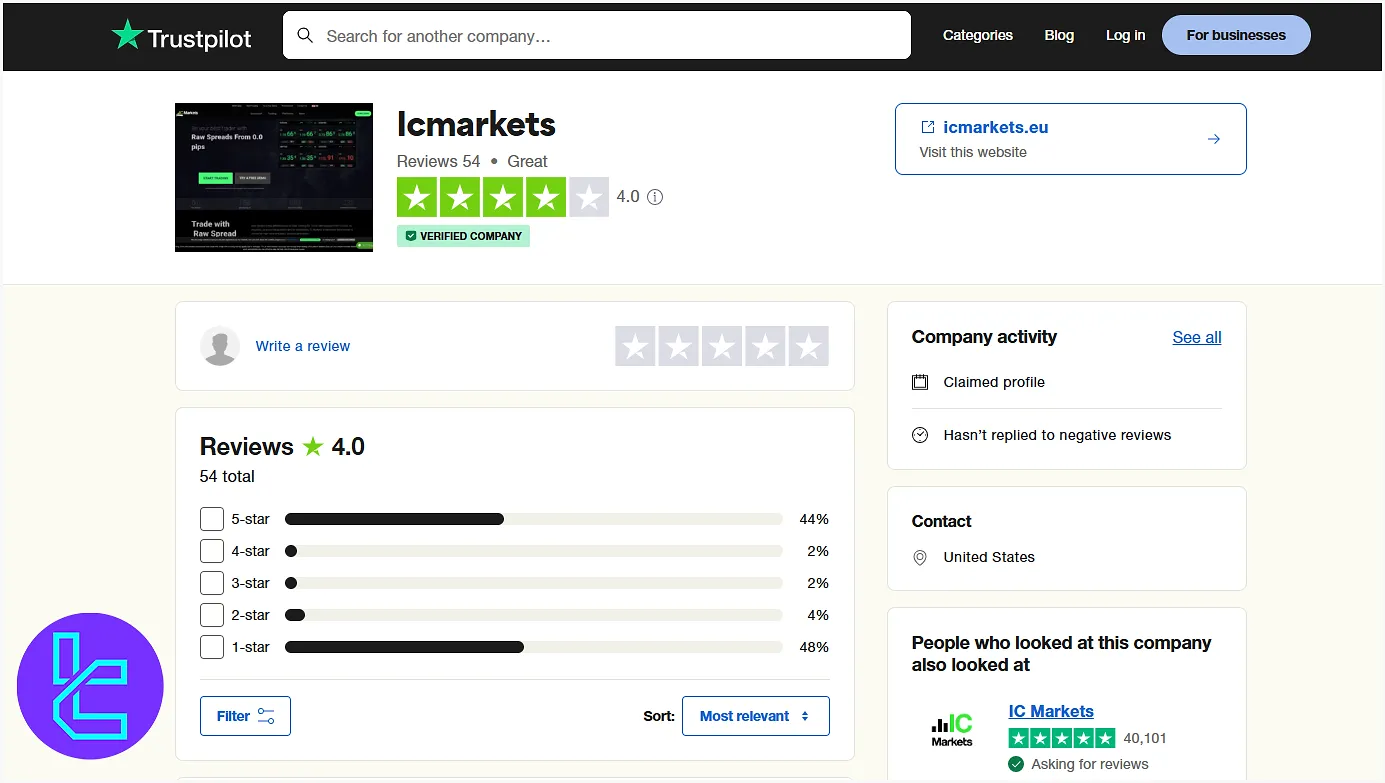Open the Most relevant sort dropdown

756,716
